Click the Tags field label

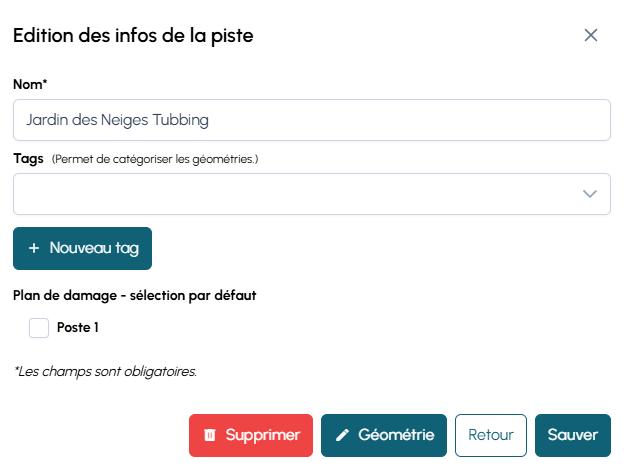(28, 158)
